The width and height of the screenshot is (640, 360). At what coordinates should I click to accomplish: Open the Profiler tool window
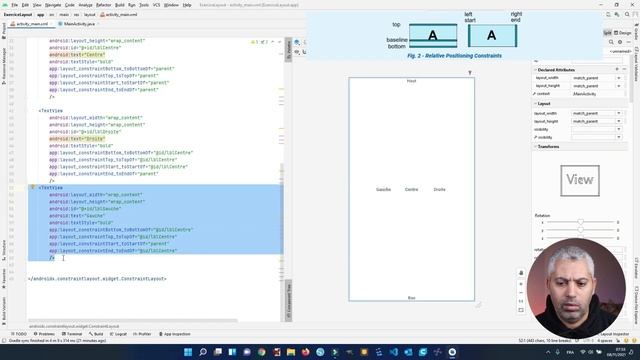point(142,334)
